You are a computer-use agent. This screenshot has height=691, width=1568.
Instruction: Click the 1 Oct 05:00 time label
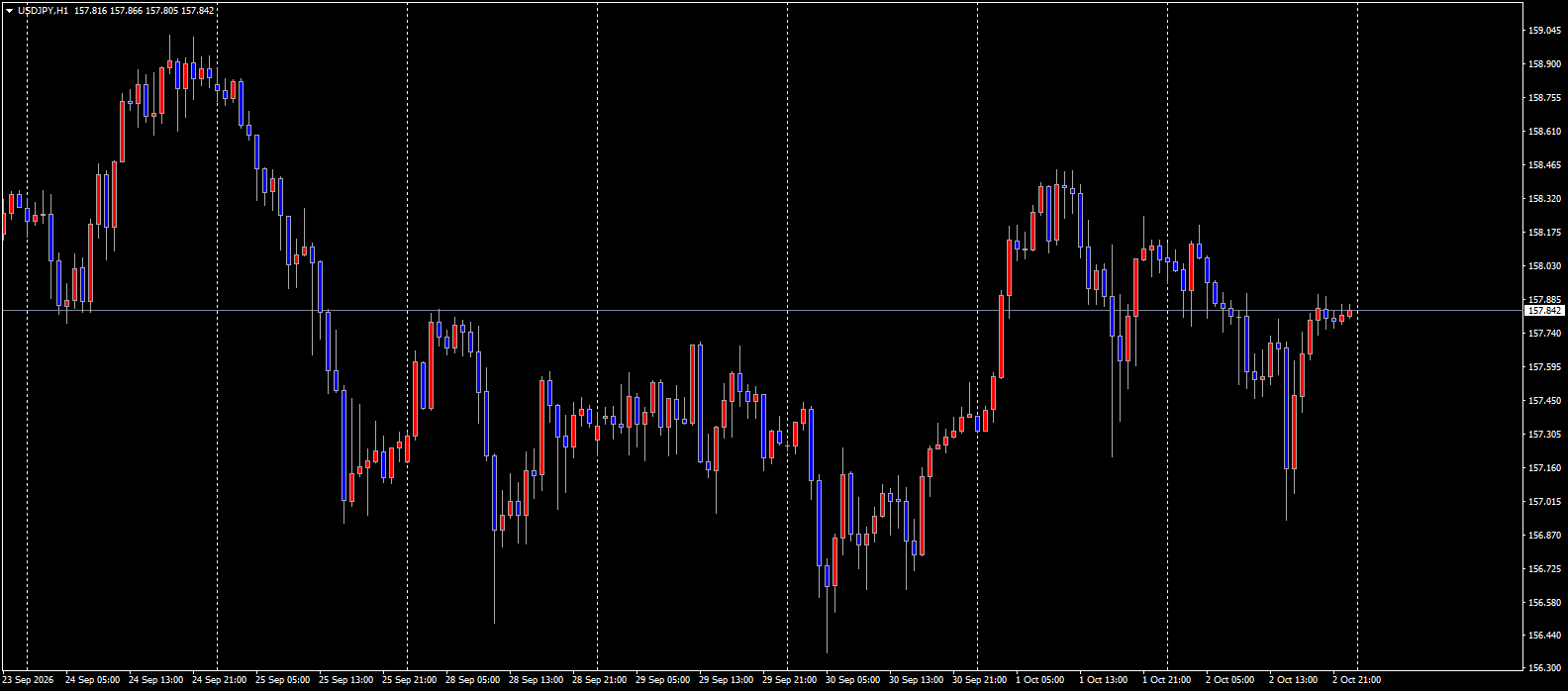(x=1039, y=680)
